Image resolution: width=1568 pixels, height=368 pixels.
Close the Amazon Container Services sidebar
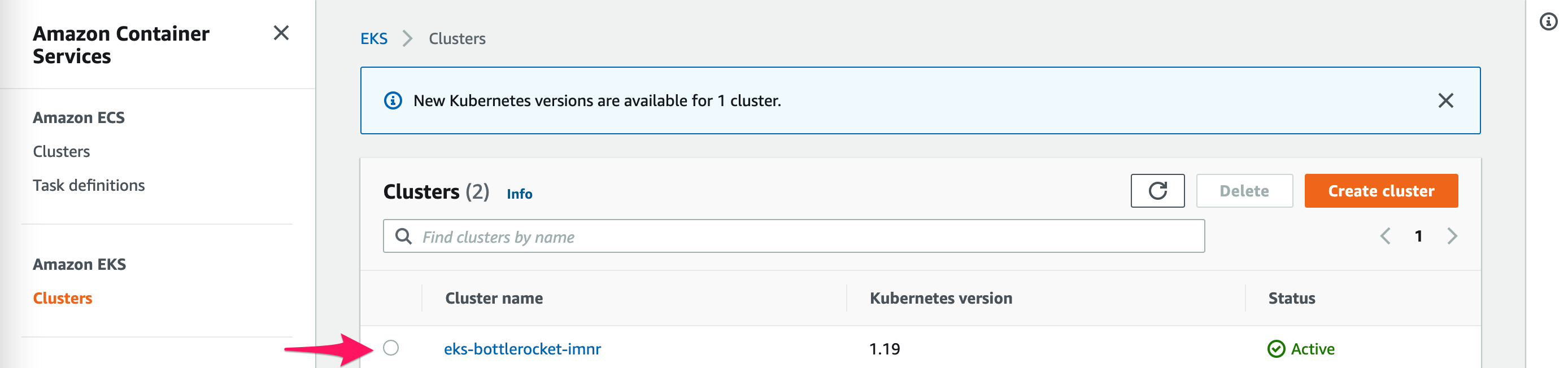(281, 33)
